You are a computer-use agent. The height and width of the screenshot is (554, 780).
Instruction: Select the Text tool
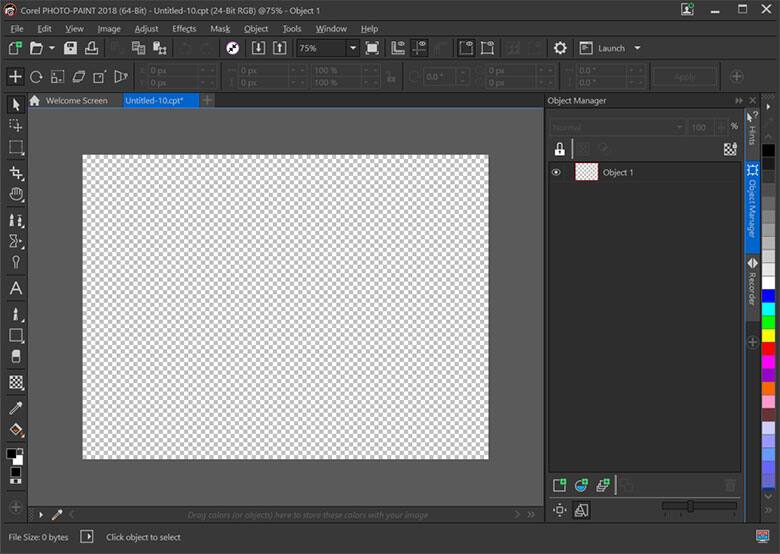[x=16, y=288]
